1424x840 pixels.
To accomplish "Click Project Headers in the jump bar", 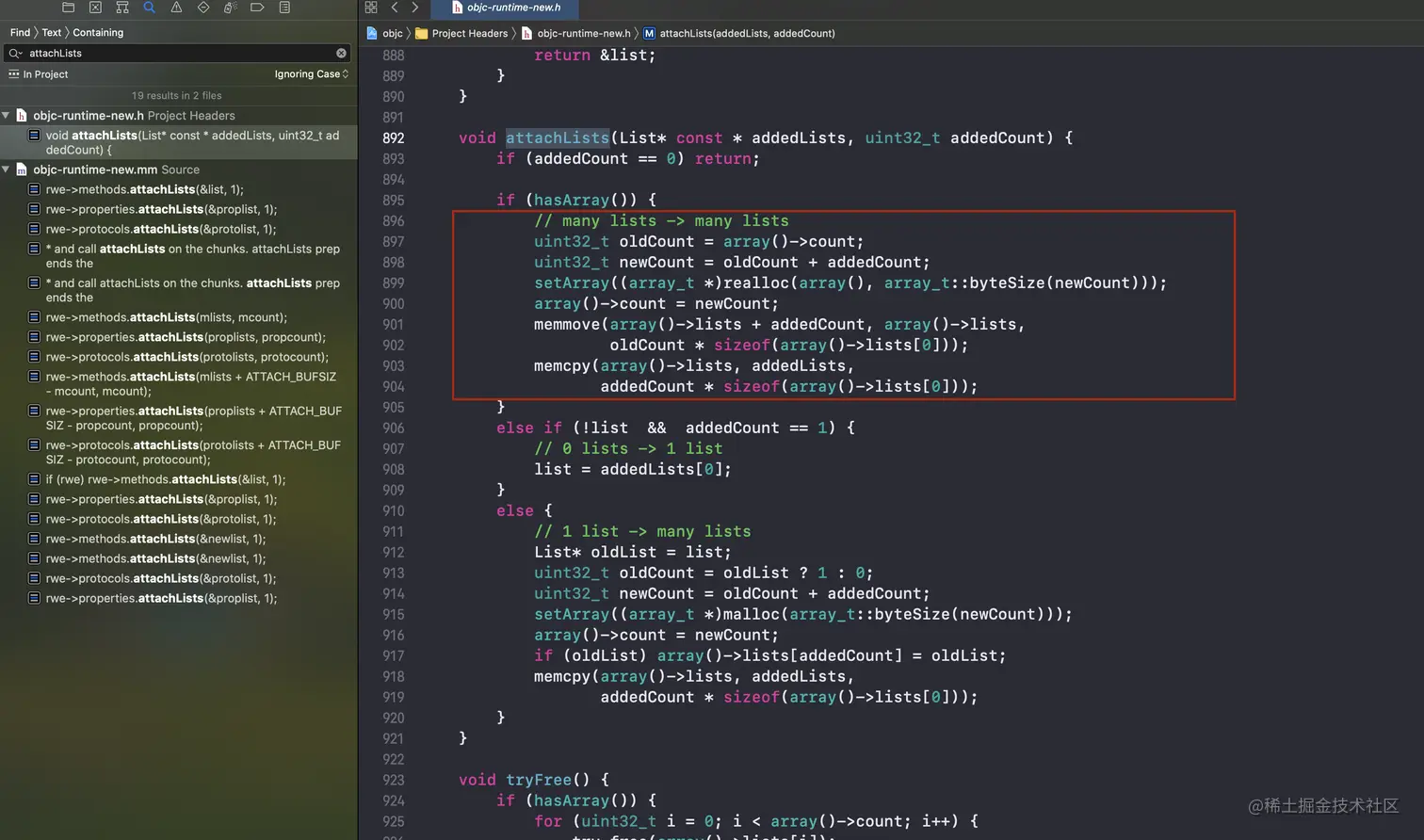I will coord(469,34).
